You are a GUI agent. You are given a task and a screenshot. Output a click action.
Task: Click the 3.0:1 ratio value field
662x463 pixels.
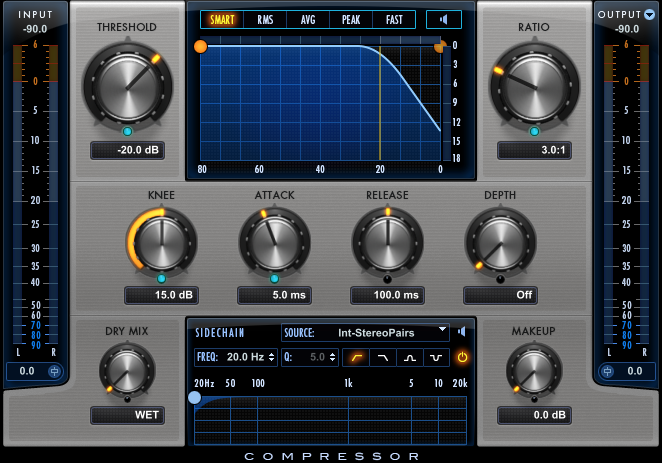tap(534, 150)
